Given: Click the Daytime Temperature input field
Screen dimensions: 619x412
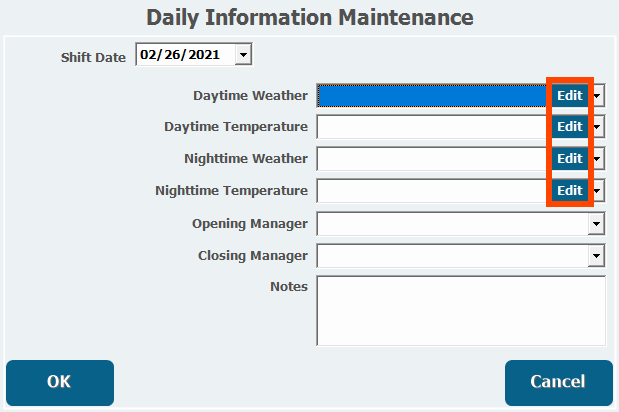Looking at the screenshot, I should point(434,127).
